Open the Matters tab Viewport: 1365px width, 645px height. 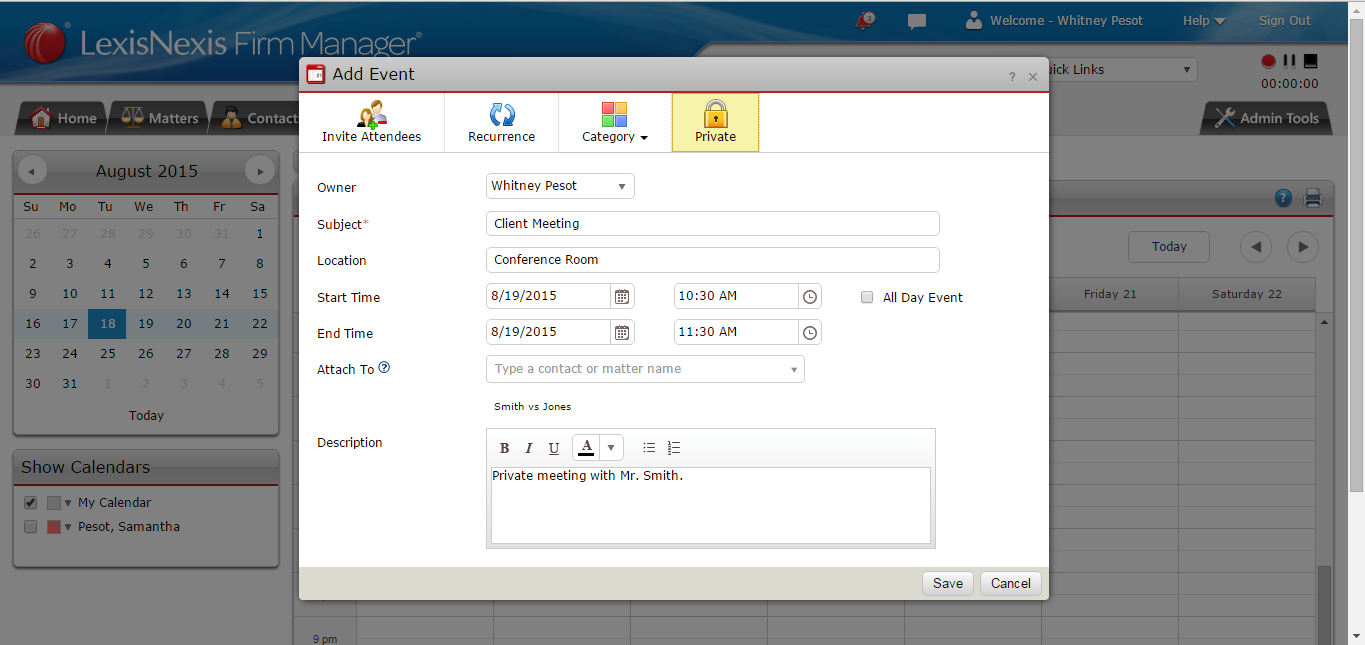point(160,118)
